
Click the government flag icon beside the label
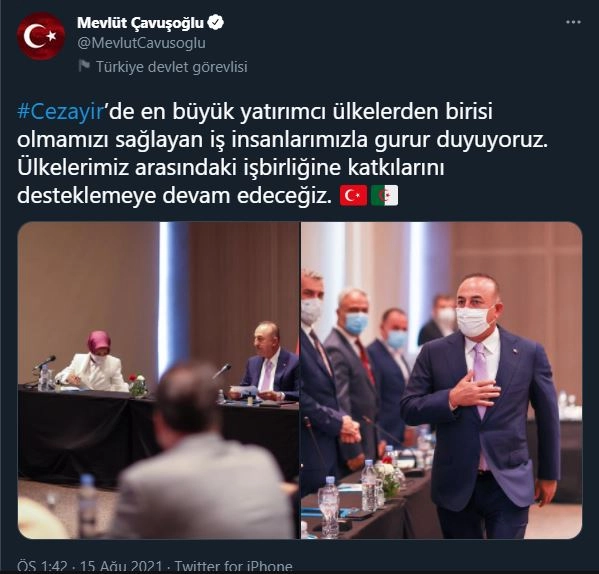84,66
